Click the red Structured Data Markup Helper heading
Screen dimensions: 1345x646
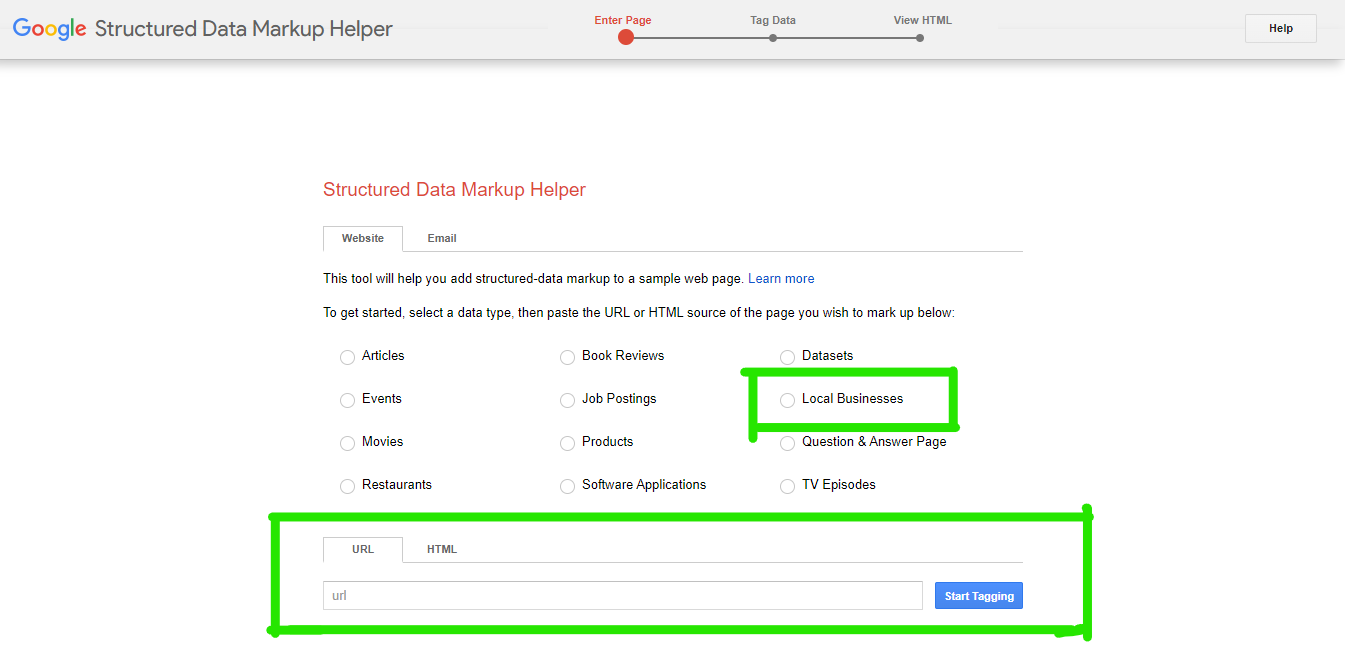pyautogui.click(x=454, y=190)
